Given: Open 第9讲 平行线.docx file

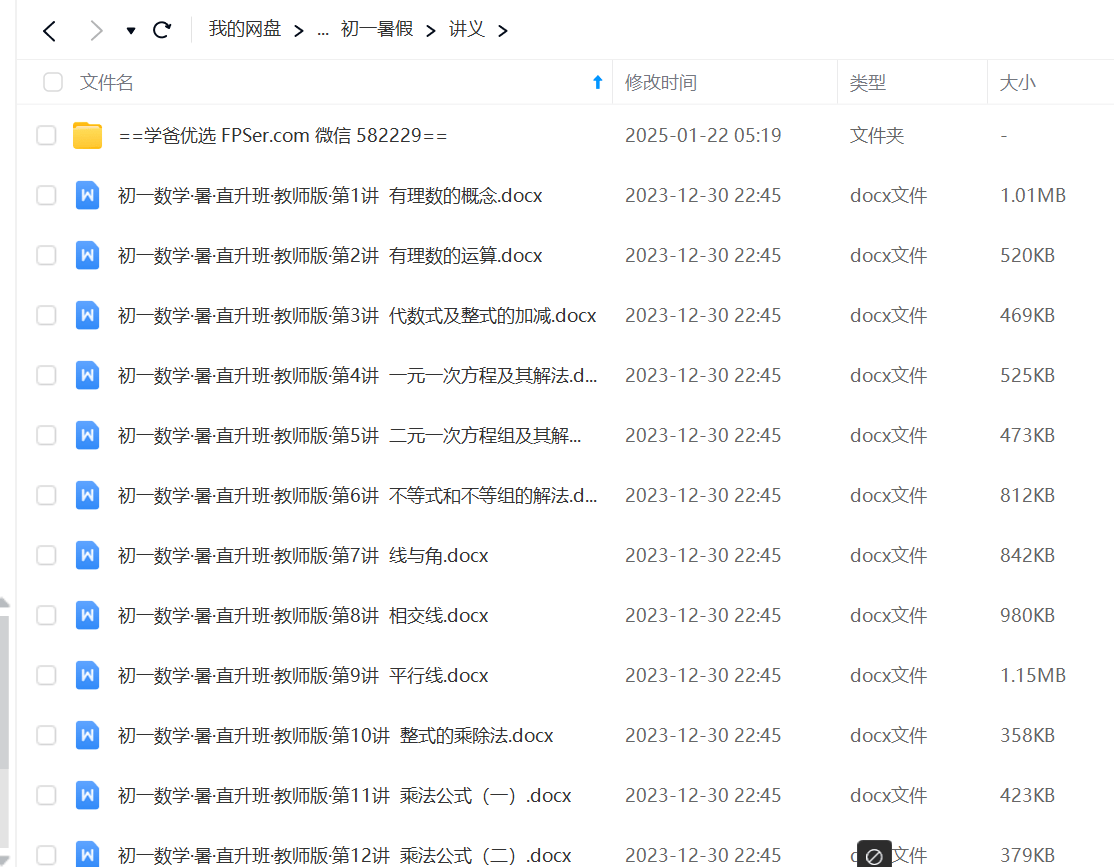Looking at the screenshot, I should [x=303, y=676].
